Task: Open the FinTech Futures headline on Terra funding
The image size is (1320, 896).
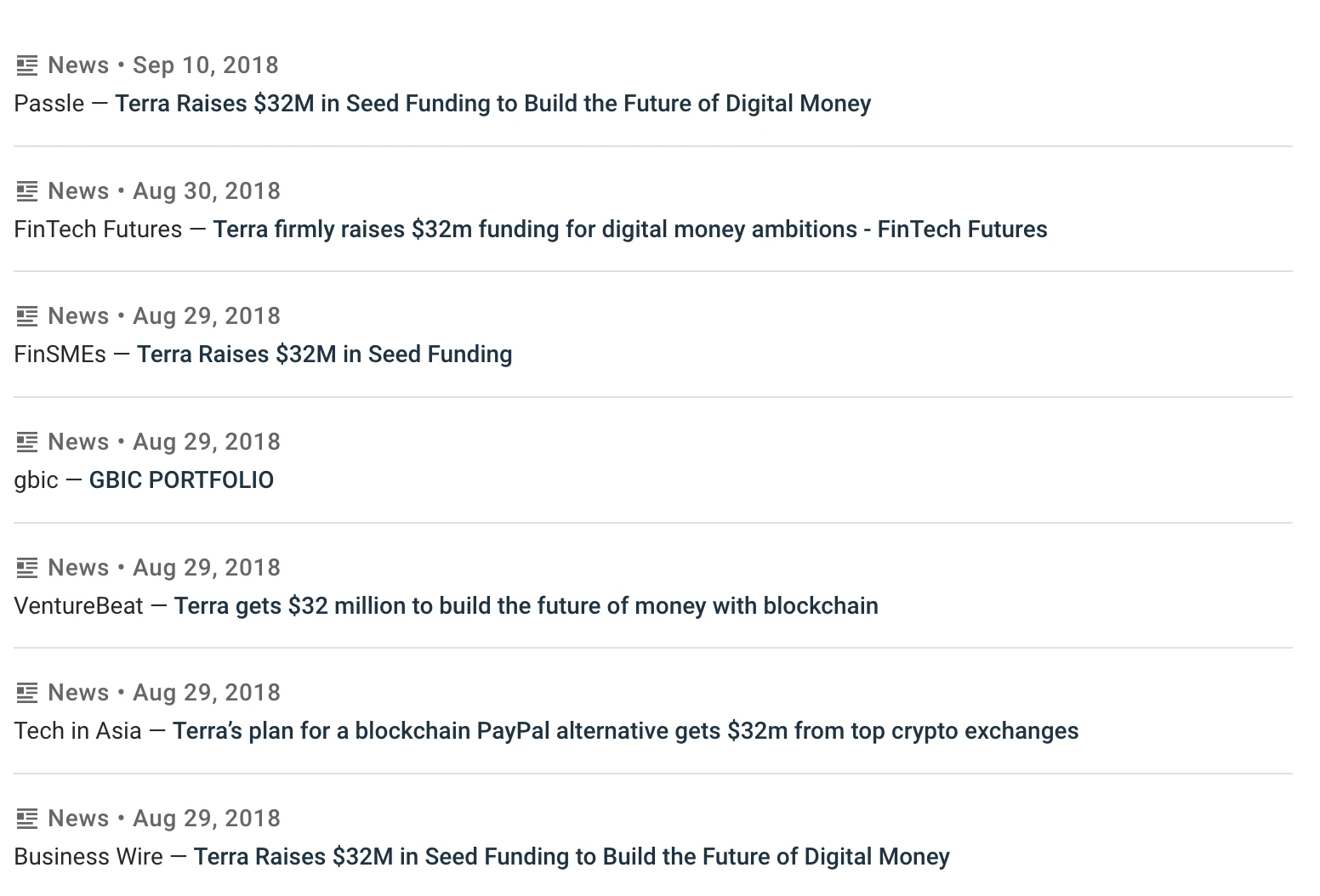Action: [629, 230]
